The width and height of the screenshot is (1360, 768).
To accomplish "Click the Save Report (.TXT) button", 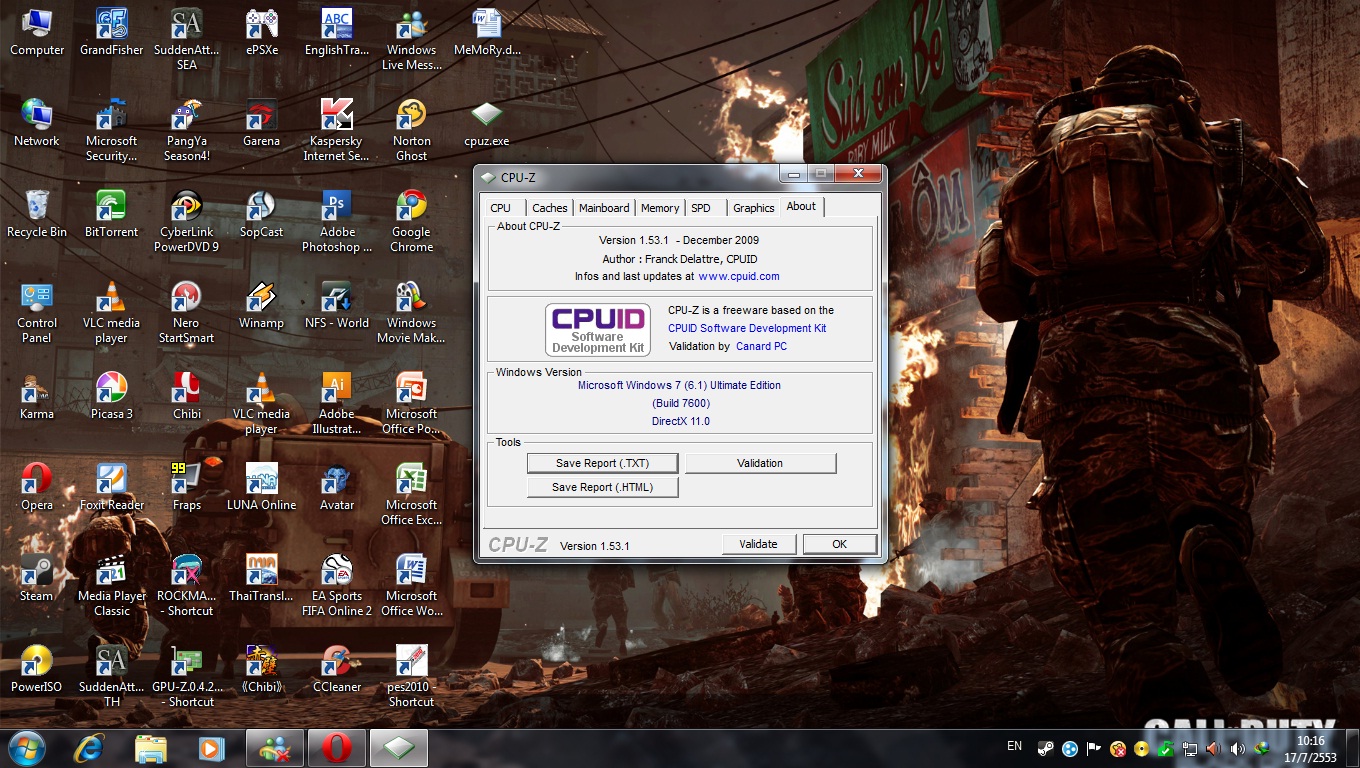I will (x=603, y=463).
